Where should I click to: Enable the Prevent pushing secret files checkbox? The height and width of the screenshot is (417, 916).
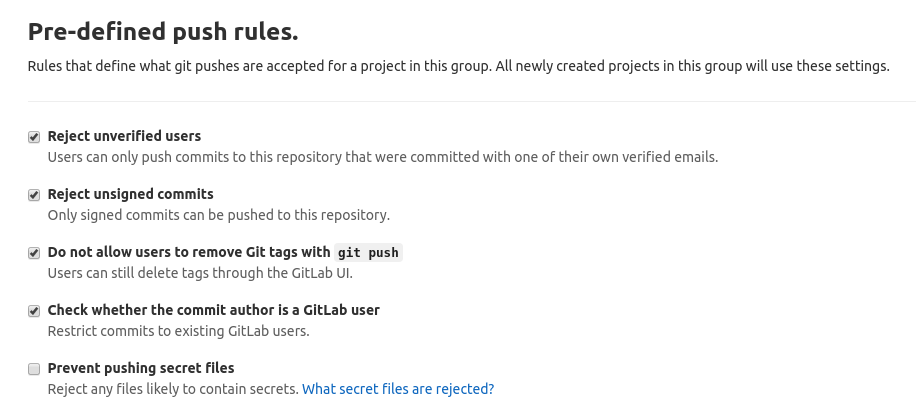coord(34,369)
